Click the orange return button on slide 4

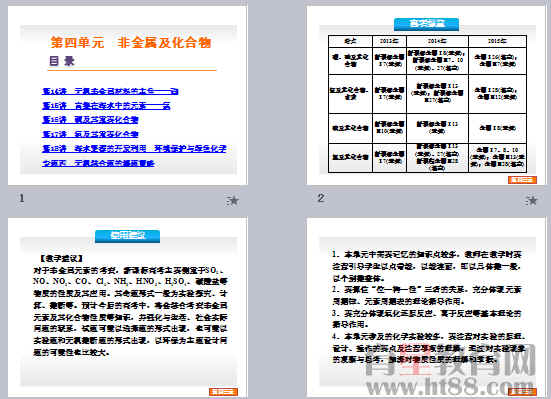pos(522,392)
